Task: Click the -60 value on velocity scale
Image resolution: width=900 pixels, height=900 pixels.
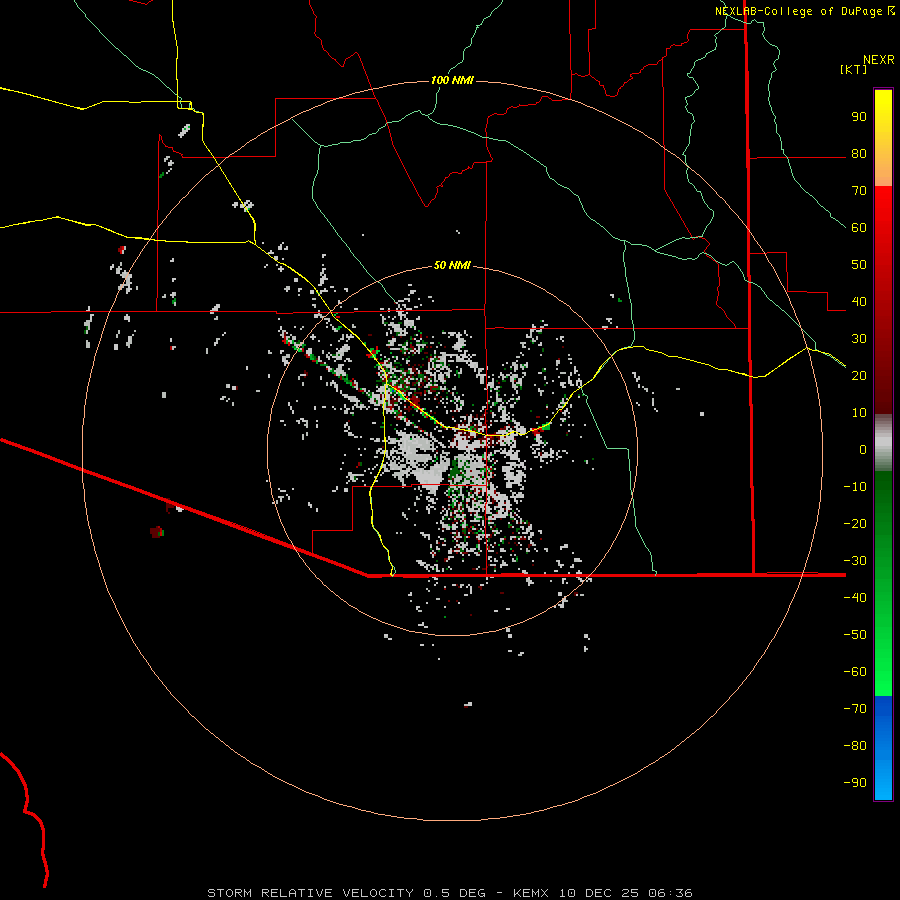Action: pyautogui.click(x=855, y=672)
